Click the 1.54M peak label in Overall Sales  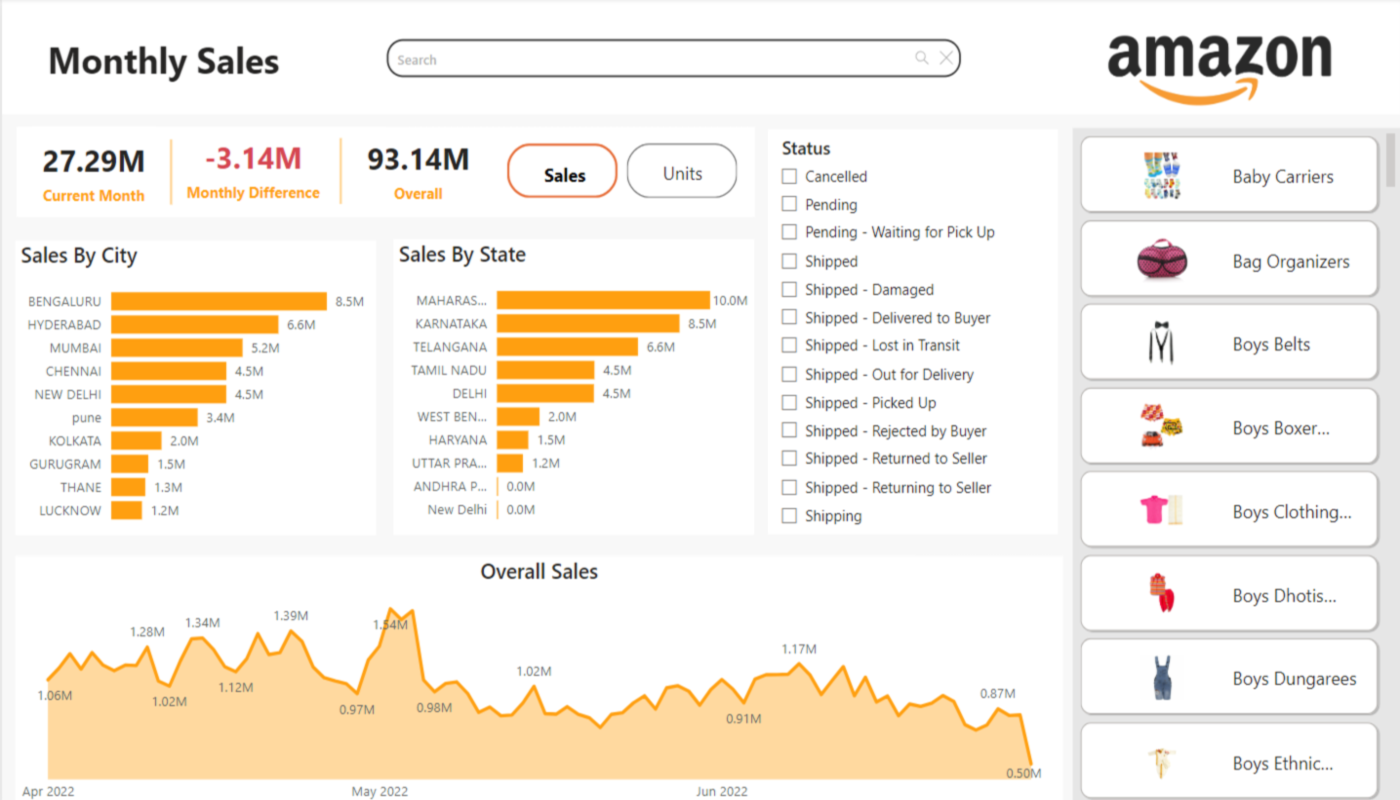pyautogui.click(x=390, y=625)
